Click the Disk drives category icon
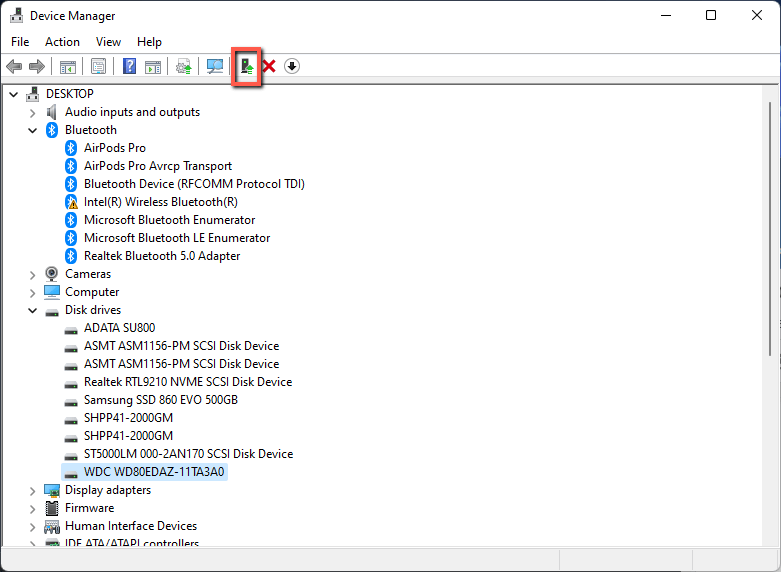Image resolution: width=781 pixels, height=572 pixels. click(52, 312)
